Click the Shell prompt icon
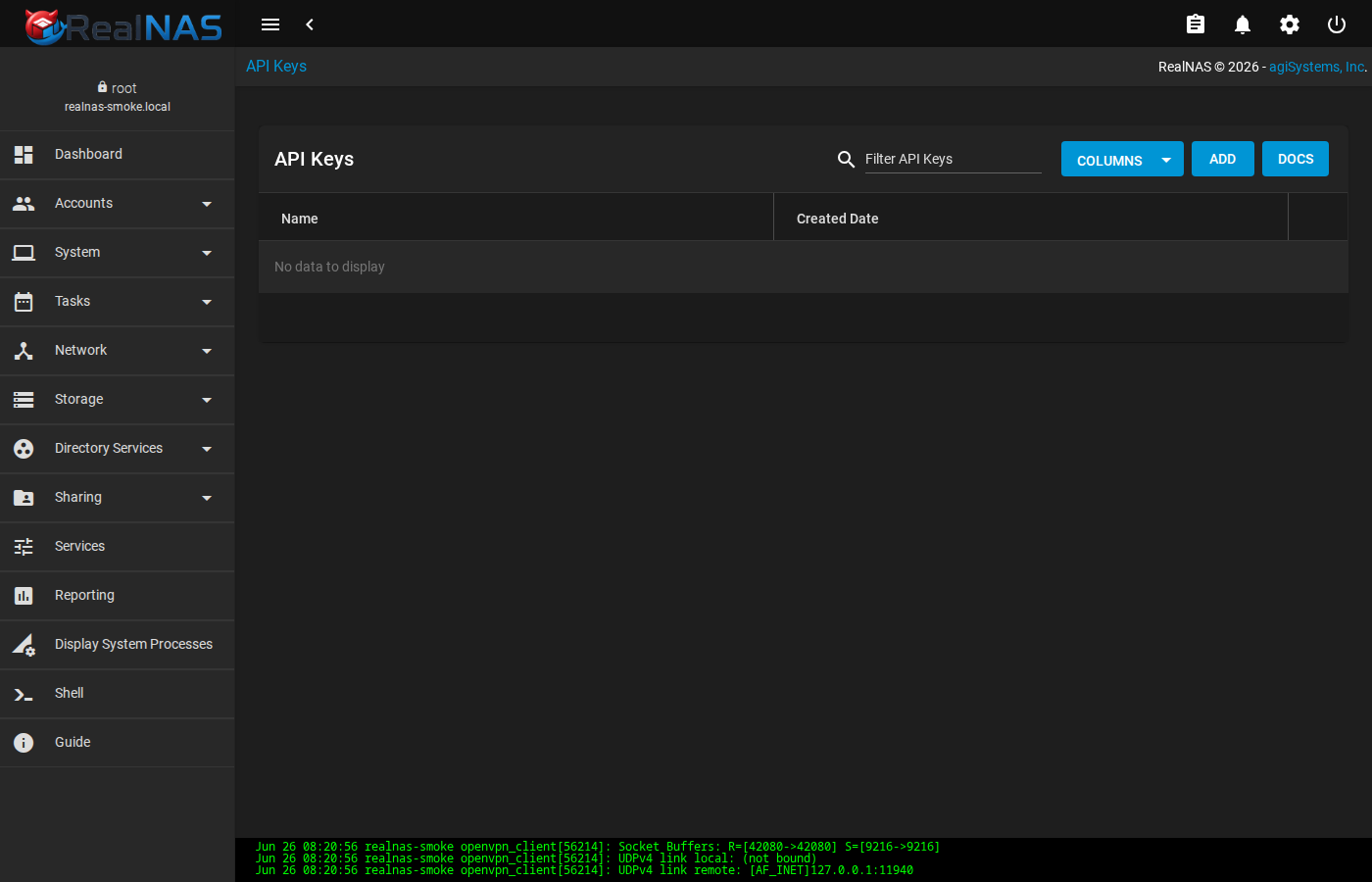The height and width of the screenshot is (882, 1372). point(24,695)
